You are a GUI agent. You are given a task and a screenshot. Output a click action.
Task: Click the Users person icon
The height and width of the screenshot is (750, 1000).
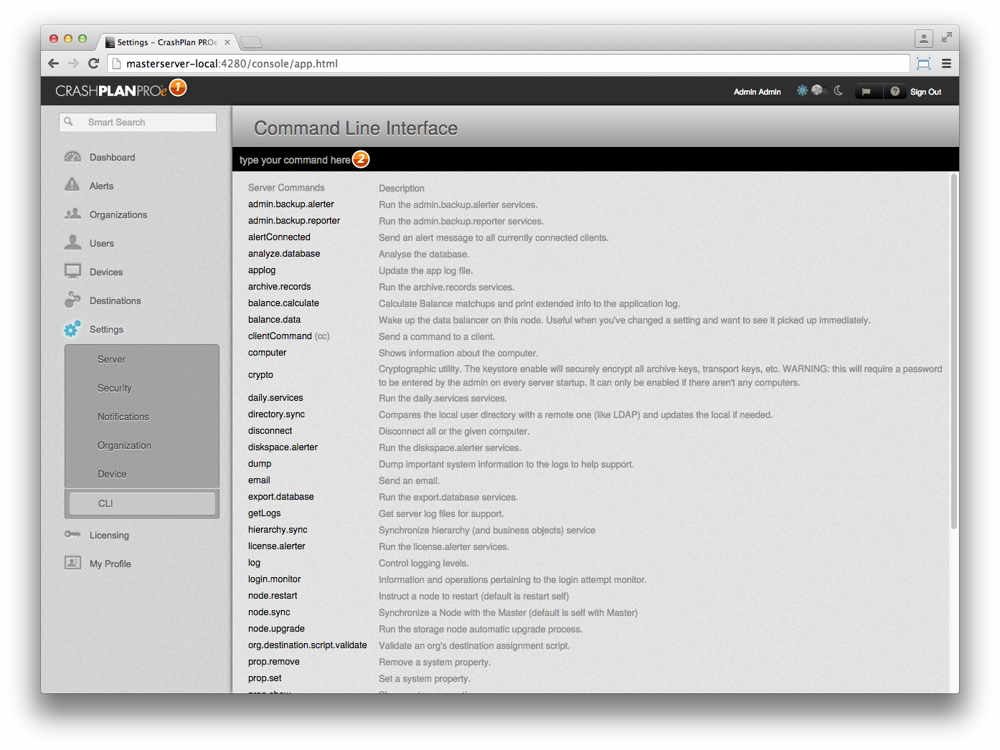coord(72,243)
